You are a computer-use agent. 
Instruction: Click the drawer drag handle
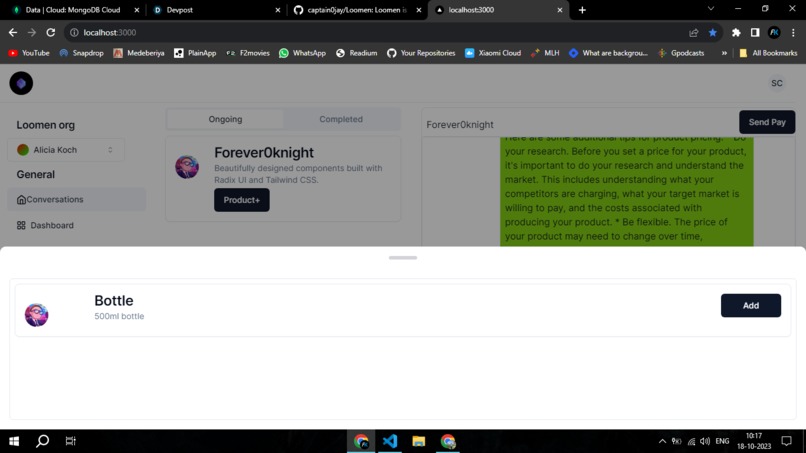(403, 258)
